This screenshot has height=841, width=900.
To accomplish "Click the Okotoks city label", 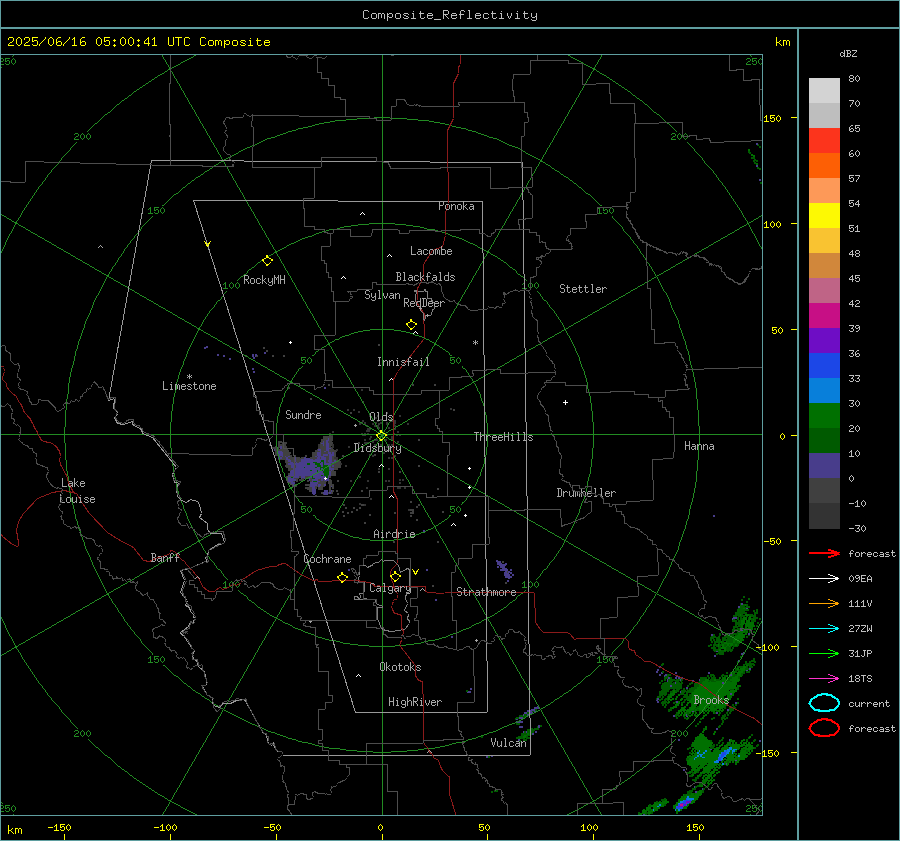I will pos(400,667).
